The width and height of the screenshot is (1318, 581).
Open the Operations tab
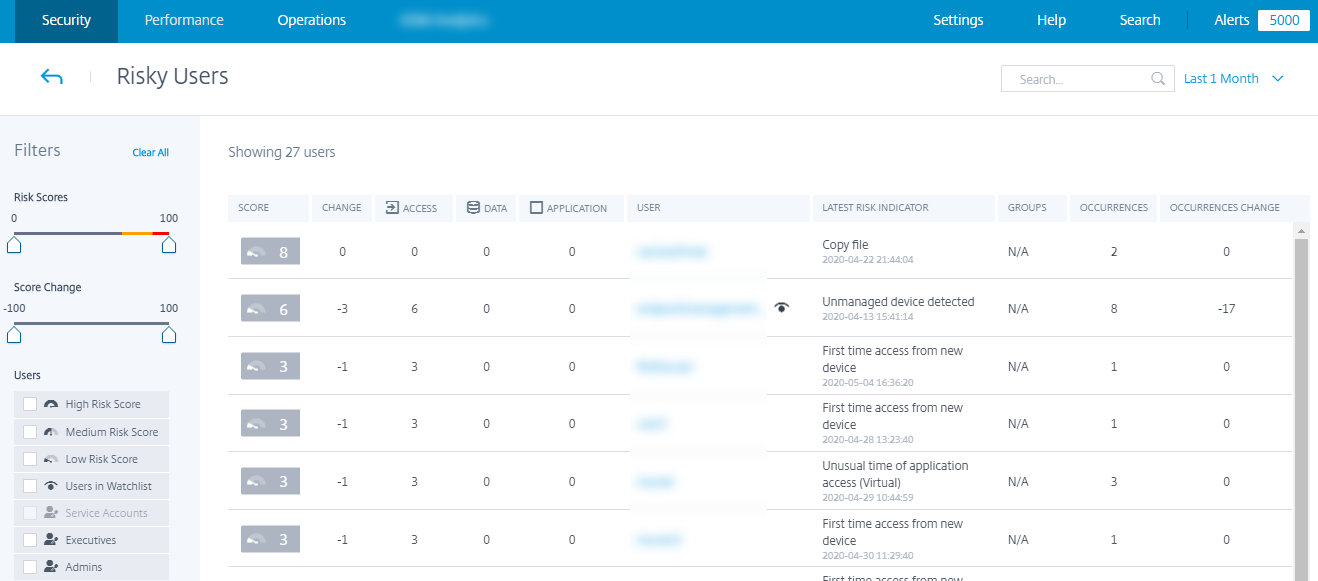pyautogui.click(x=312, y=20)
